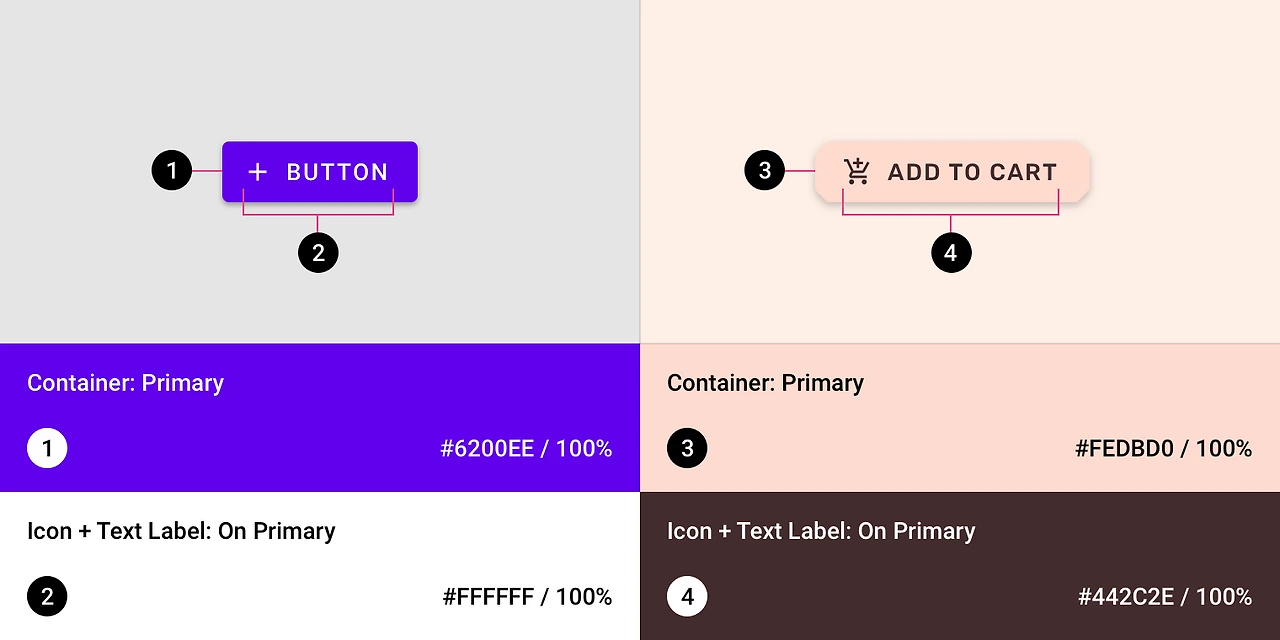Image resolution: width=1280 pixels, height=640 pixels.
Task: Click callout marker 3 beside Add to Cart
Action: (x=765, y=171)
